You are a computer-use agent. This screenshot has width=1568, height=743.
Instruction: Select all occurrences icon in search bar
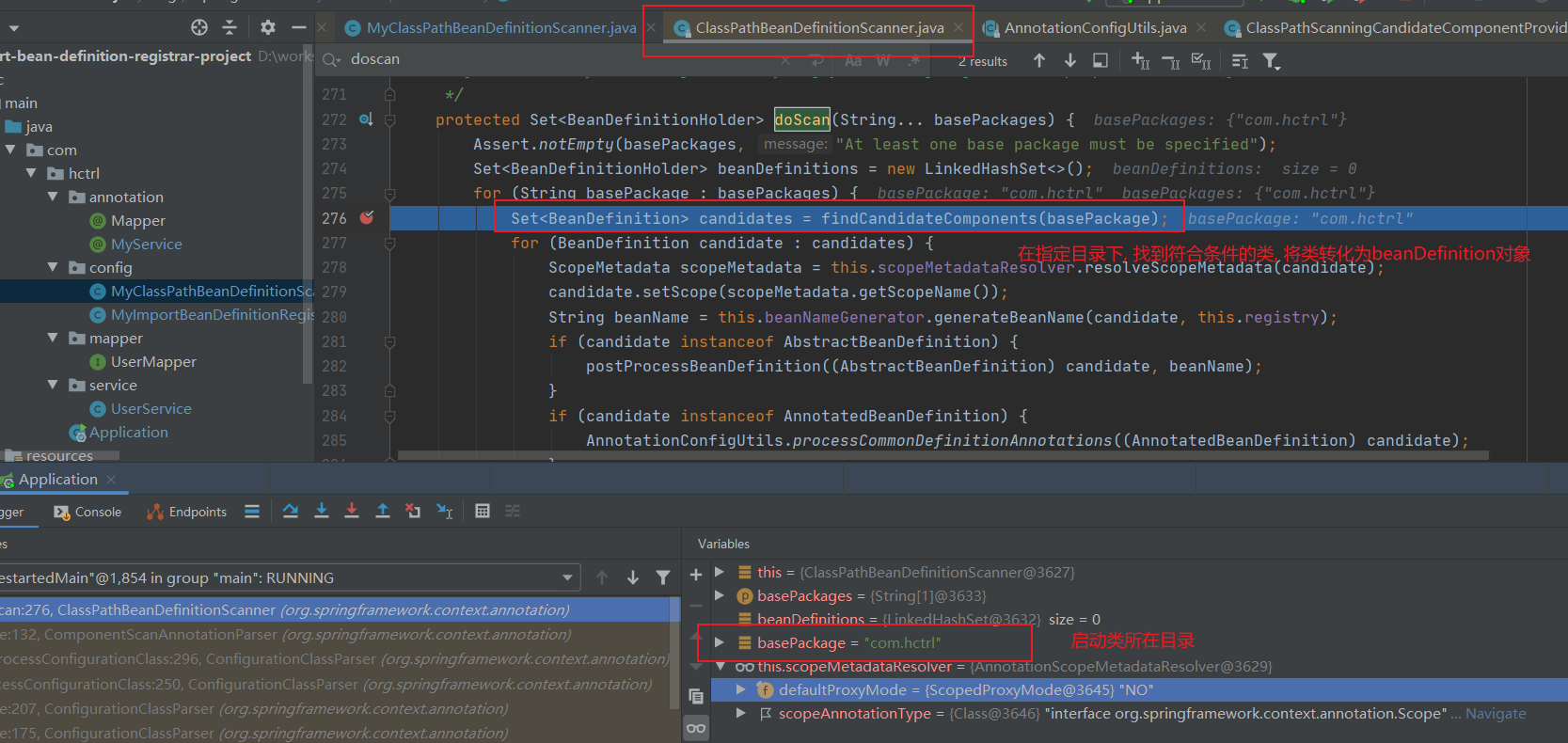point(1201,61)
